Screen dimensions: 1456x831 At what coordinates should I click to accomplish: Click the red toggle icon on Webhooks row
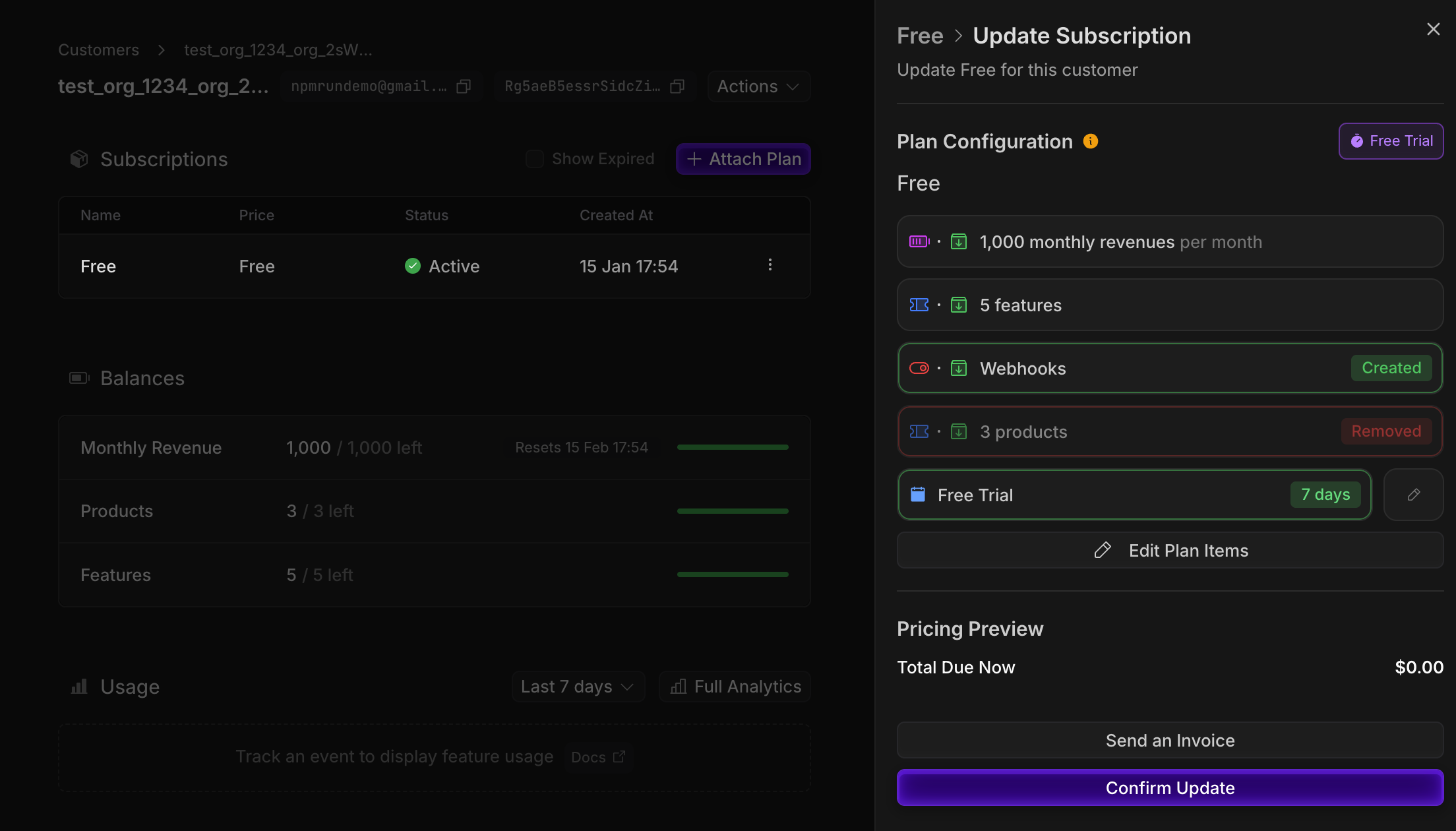point(919,368)
